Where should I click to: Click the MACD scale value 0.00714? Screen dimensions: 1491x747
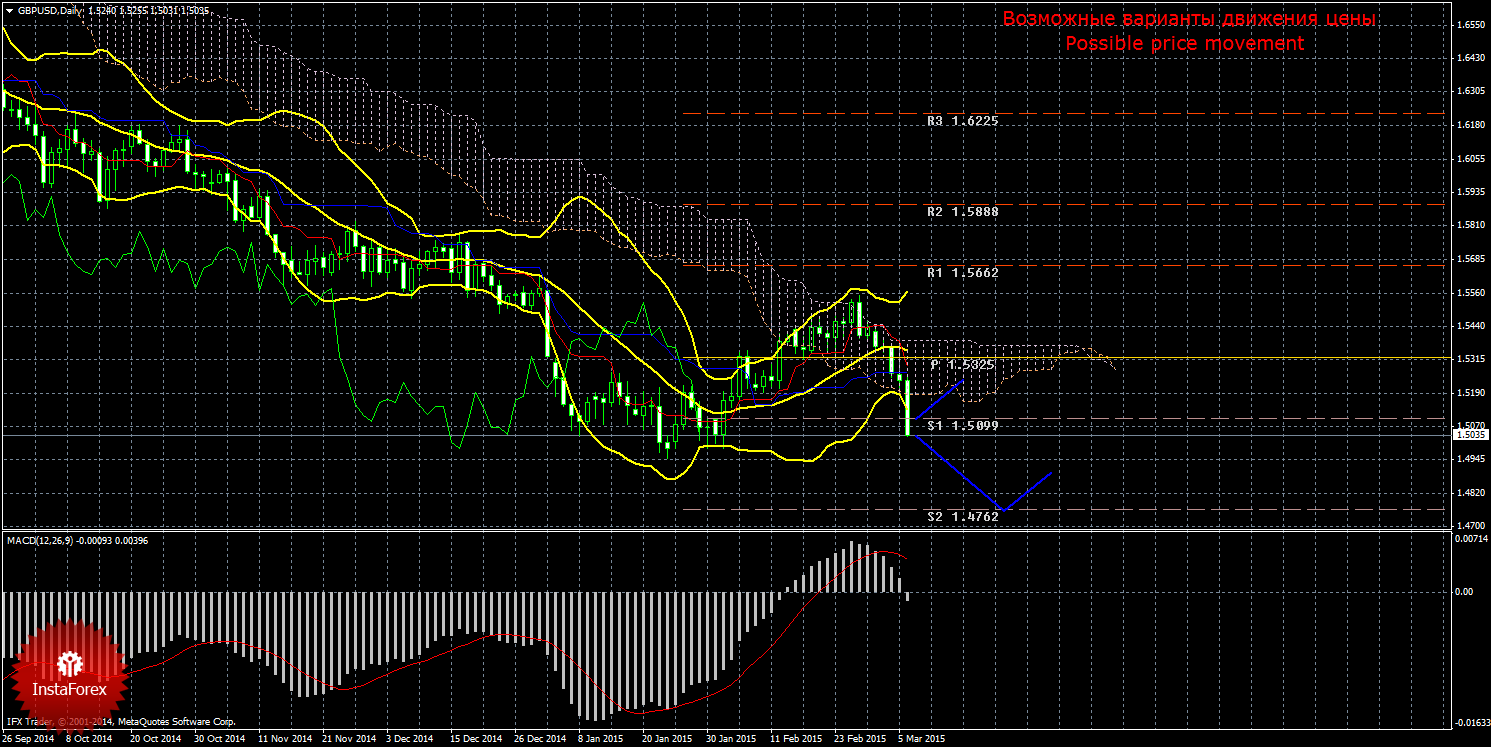1470,540
